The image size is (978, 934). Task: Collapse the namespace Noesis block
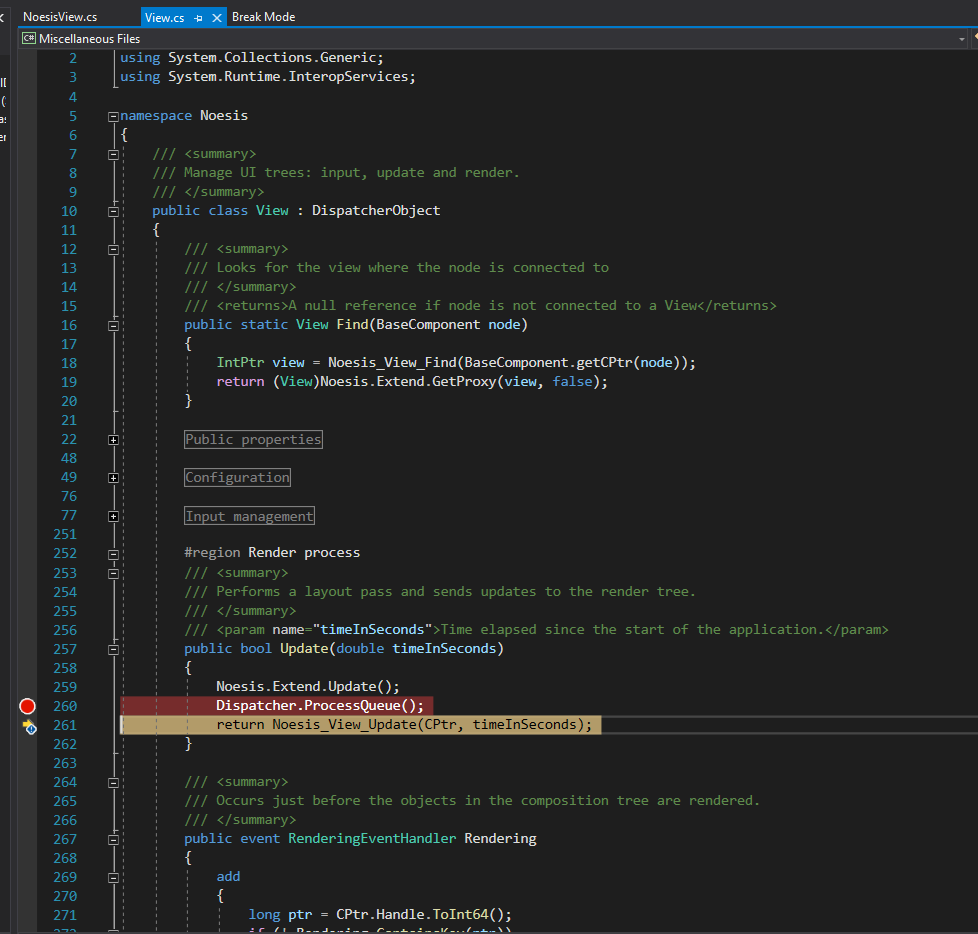click(114, 117)
